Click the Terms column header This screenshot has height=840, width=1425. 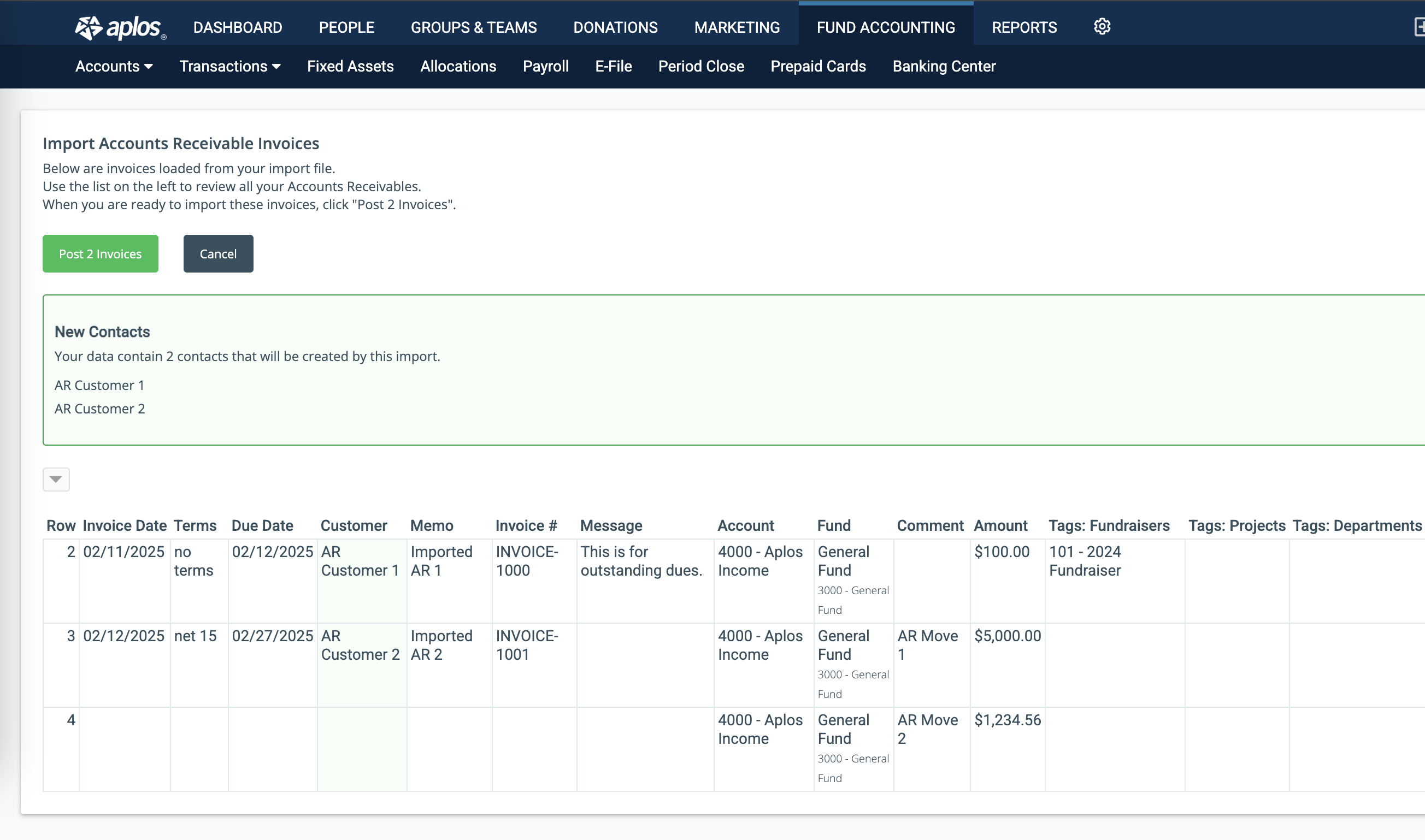coord(195,526)
